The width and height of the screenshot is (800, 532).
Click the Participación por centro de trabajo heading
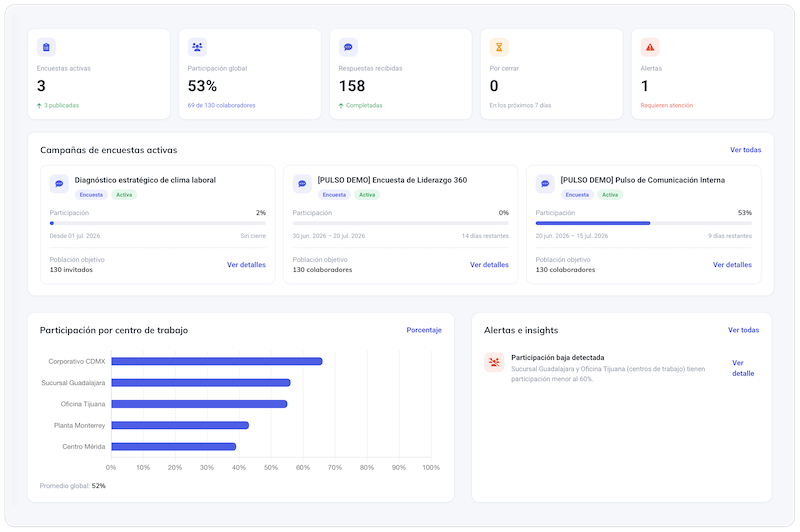coord(114,330)
